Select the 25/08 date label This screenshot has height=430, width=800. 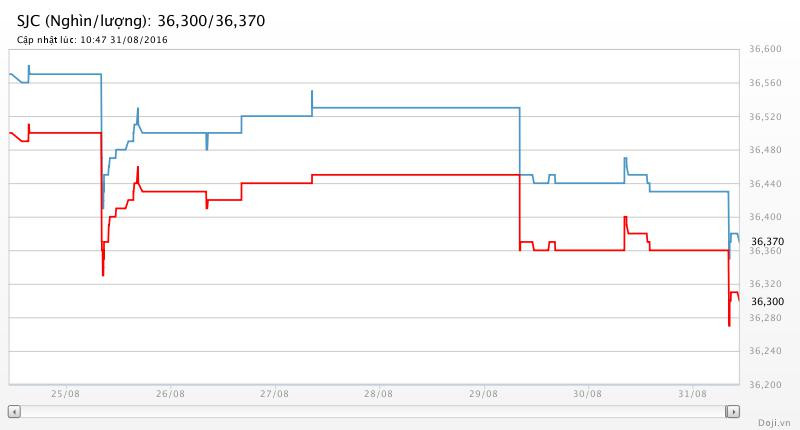pos(66,394)
